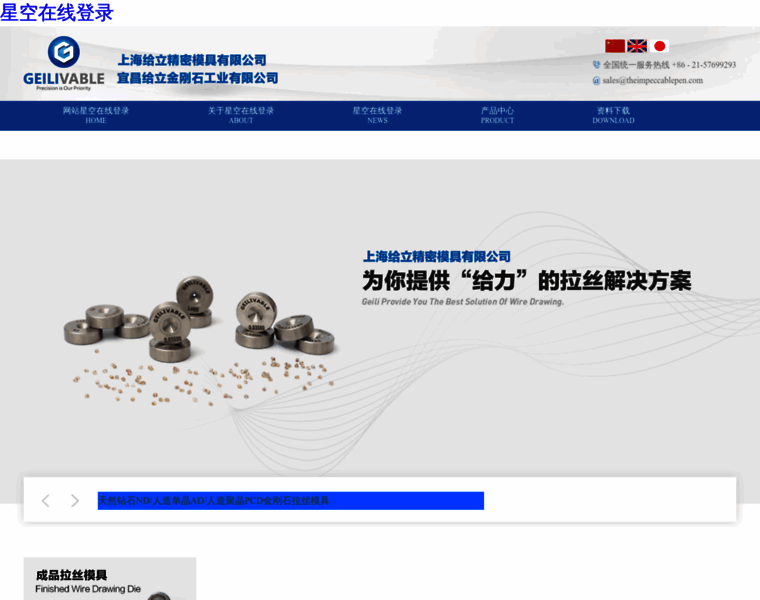
Task: Click the 上海给立精密模具有限公司 header title
Action: (x=192, y=60)
